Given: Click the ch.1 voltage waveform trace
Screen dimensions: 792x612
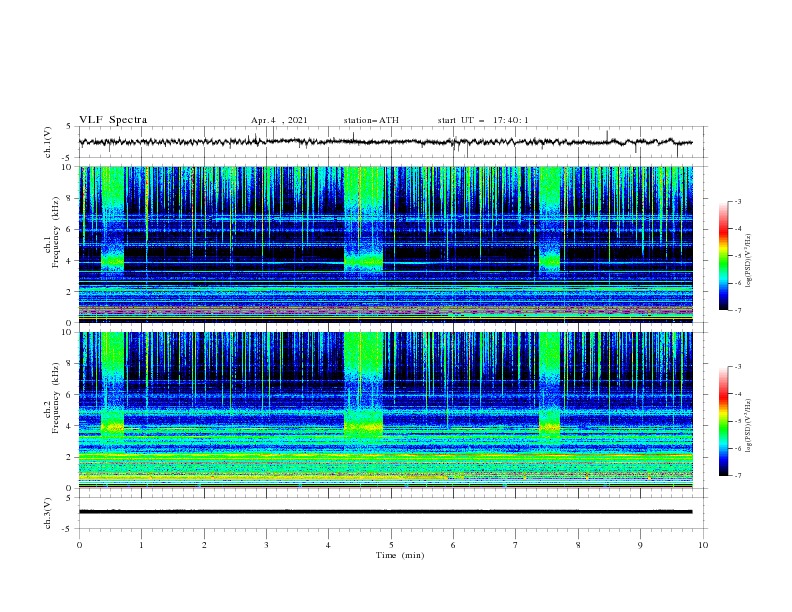Looking at the screenshot, I should 385,142.
